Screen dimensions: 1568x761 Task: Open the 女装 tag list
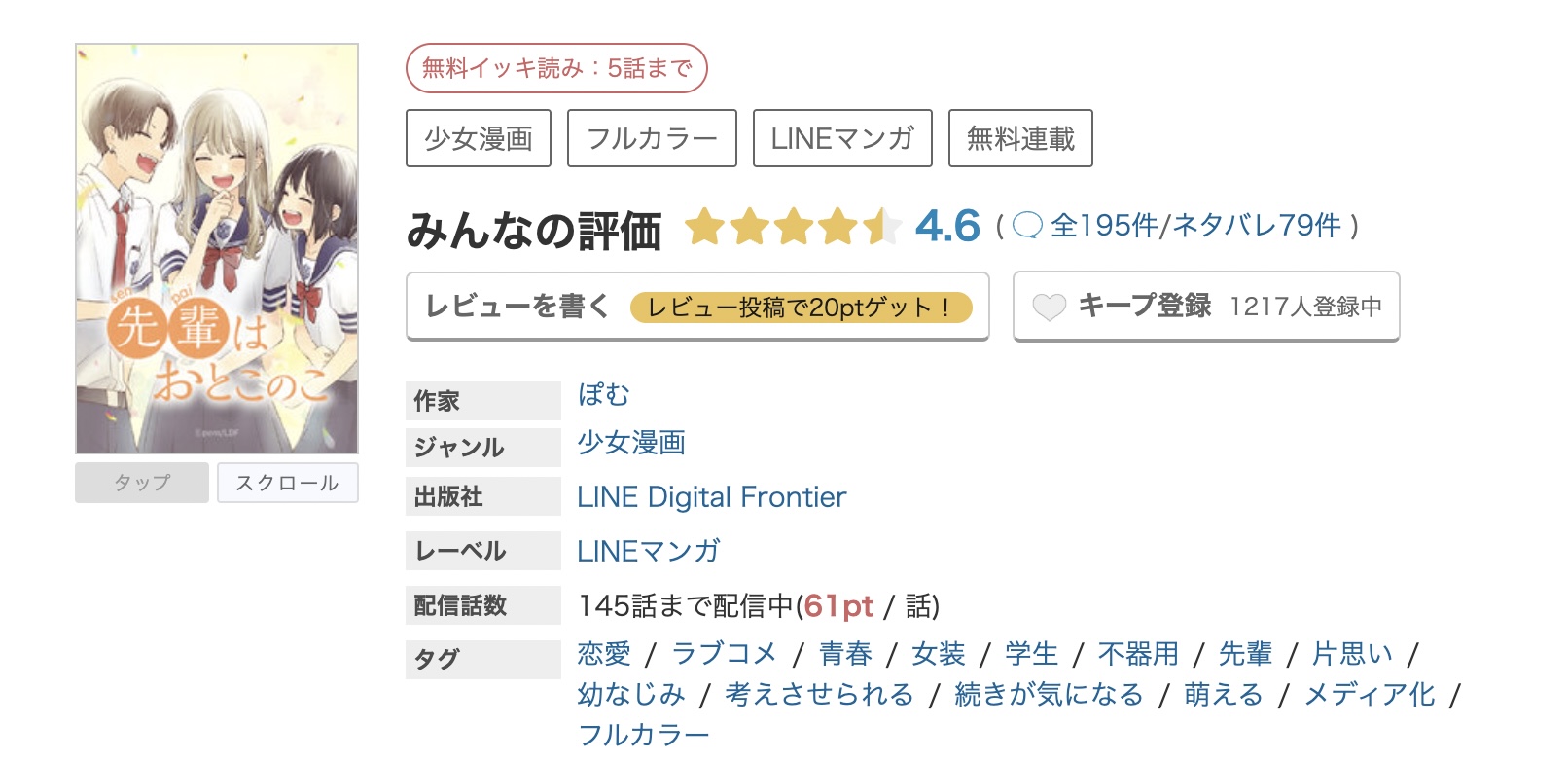click(x=939, y=654)
